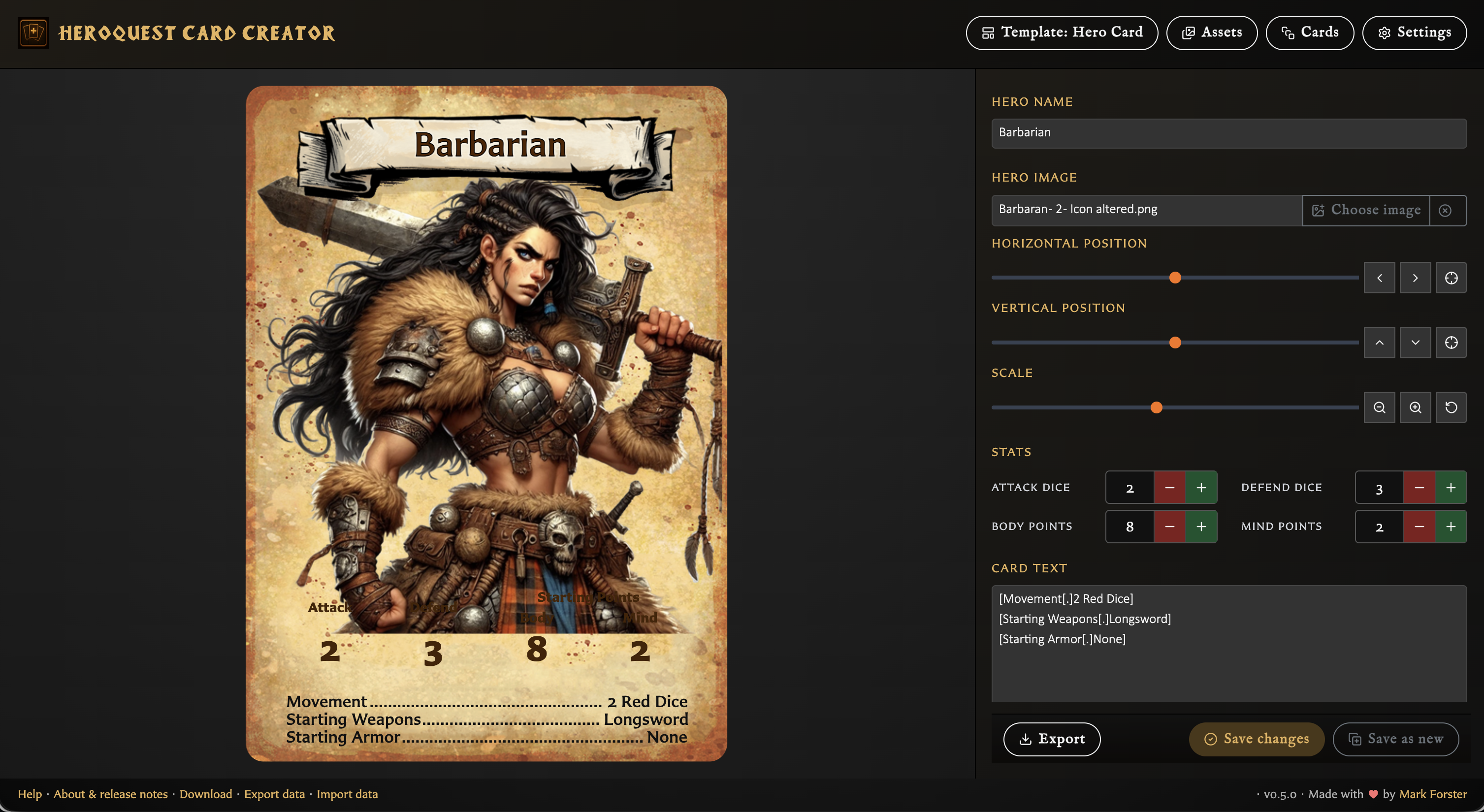Decrease Defend Dice with minus button
The image size is (1484, 812).
point(1419,488)
